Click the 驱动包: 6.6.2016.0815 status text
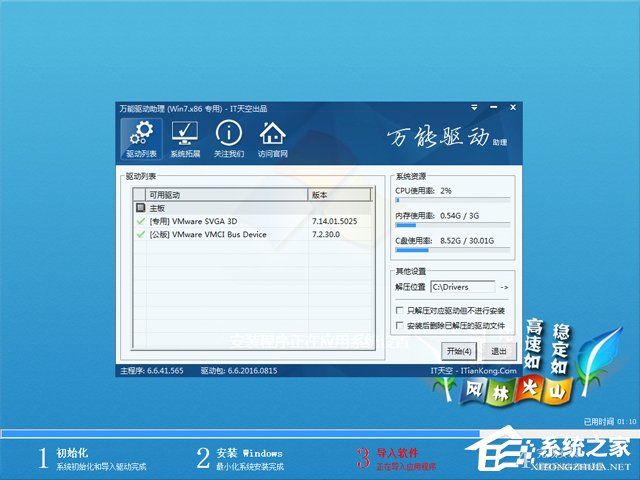The image size is (640, 480). [239, 371]
